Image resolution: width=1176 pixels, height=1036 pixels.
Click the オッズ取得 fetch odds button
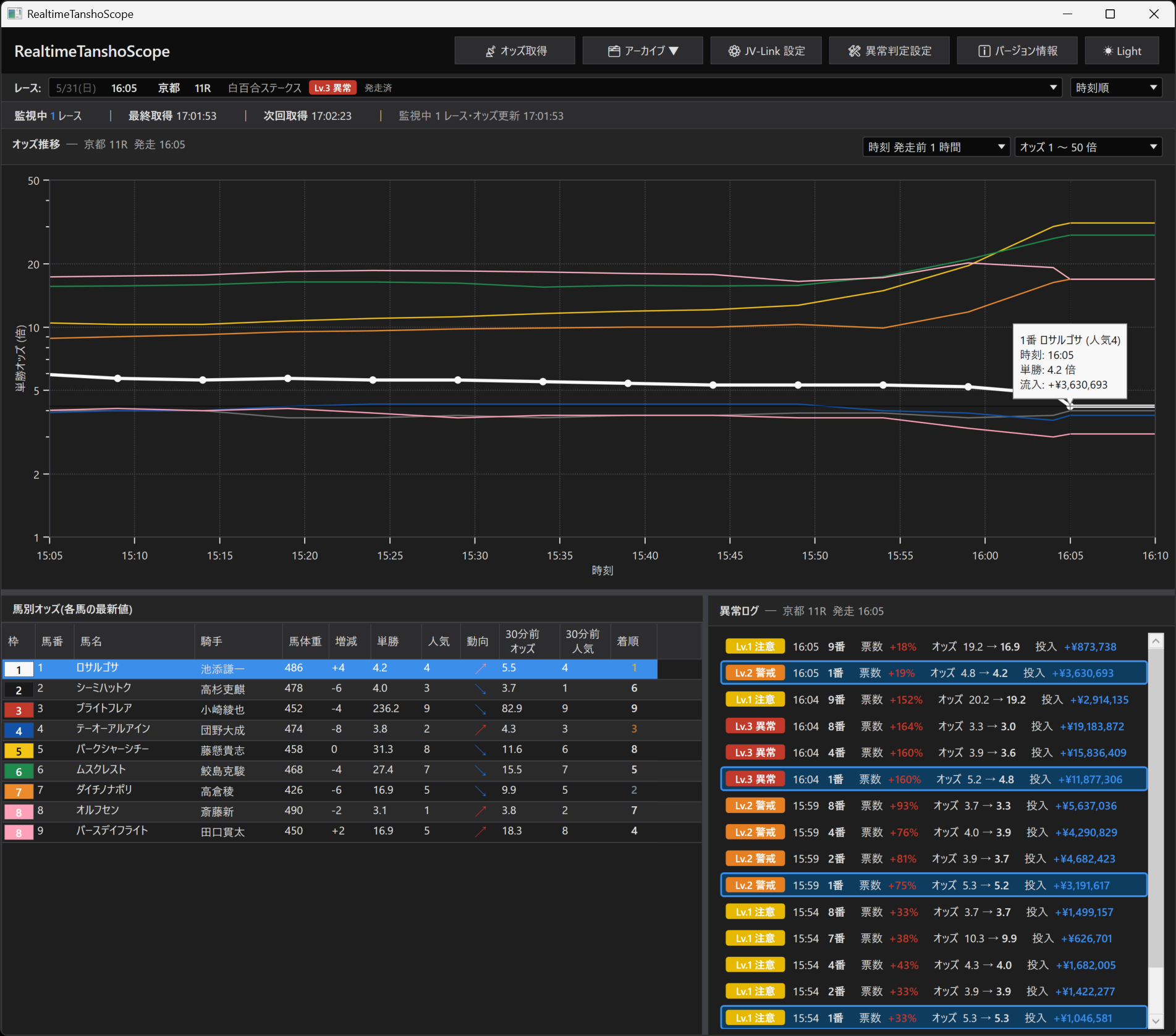[x=515, y=51]
